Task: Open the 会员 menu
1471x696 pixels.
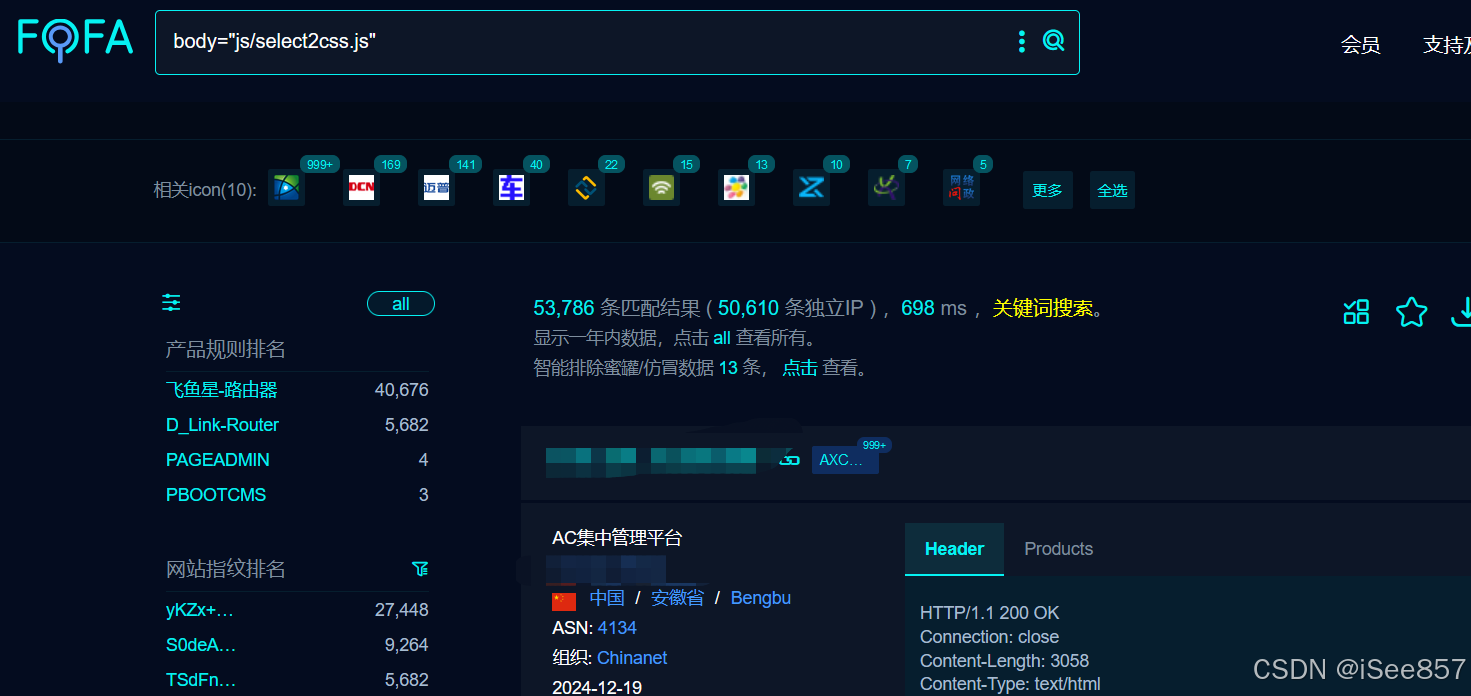Action: 1360,45
